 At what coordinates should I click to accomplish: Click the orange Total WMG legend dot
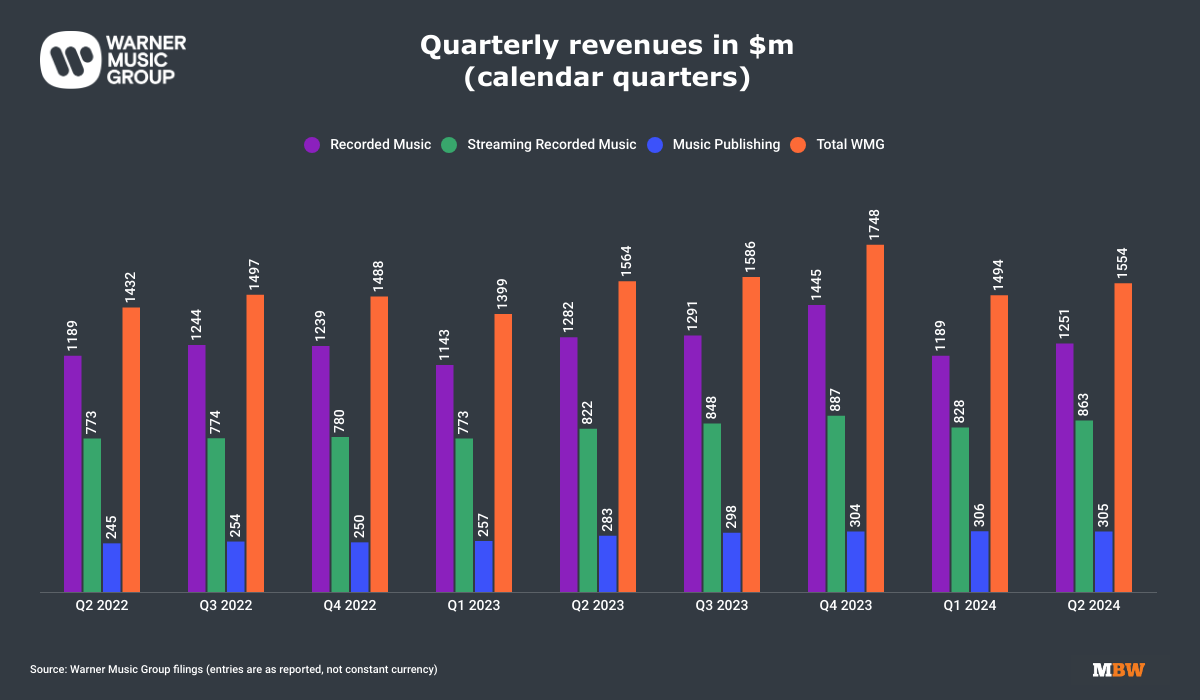click(x=799, y=144)
